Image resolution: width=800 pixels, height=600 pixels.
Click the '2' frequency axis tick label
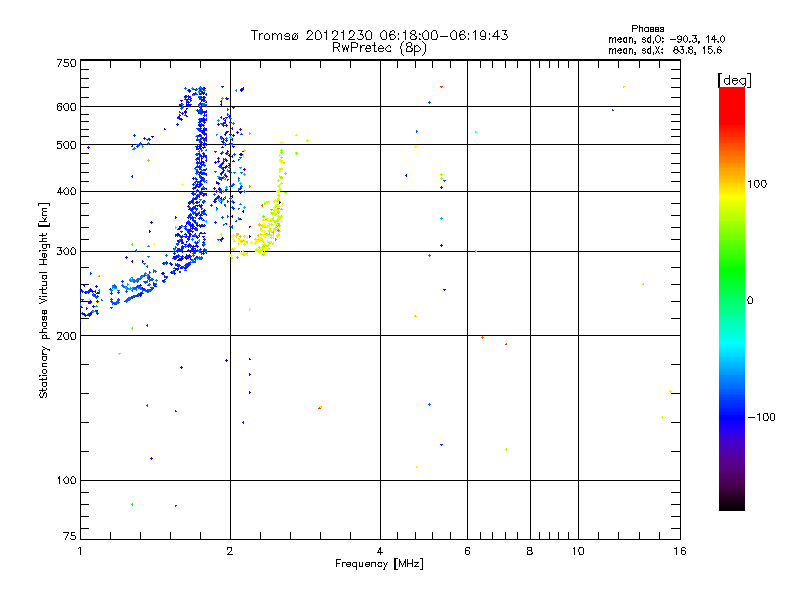(230, 551)
